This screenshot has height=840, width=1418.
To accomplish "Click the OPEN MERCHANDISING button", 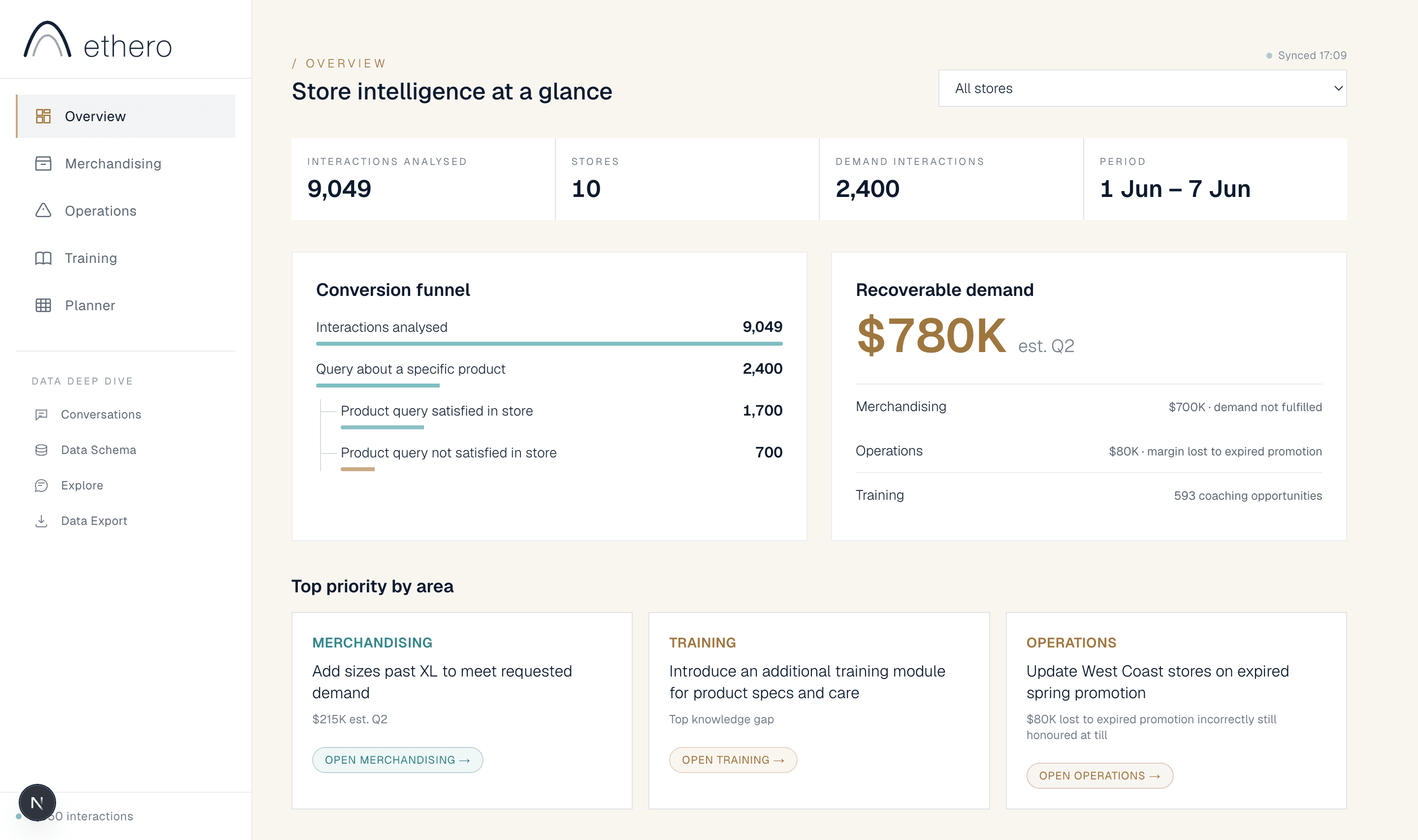I will pyautogui.click(x=397, y=760).
